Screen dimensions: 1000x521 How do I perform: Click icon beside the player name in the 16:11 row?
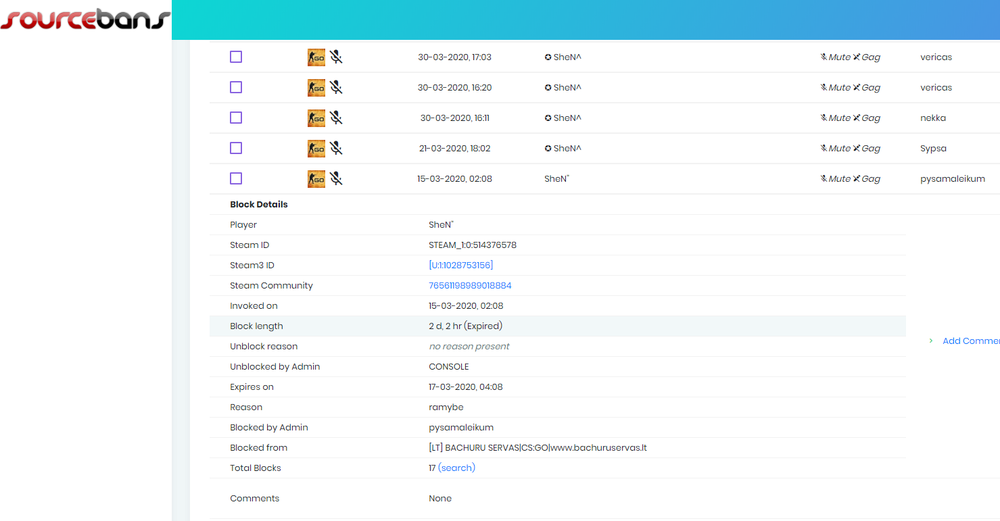click(548, 118)
